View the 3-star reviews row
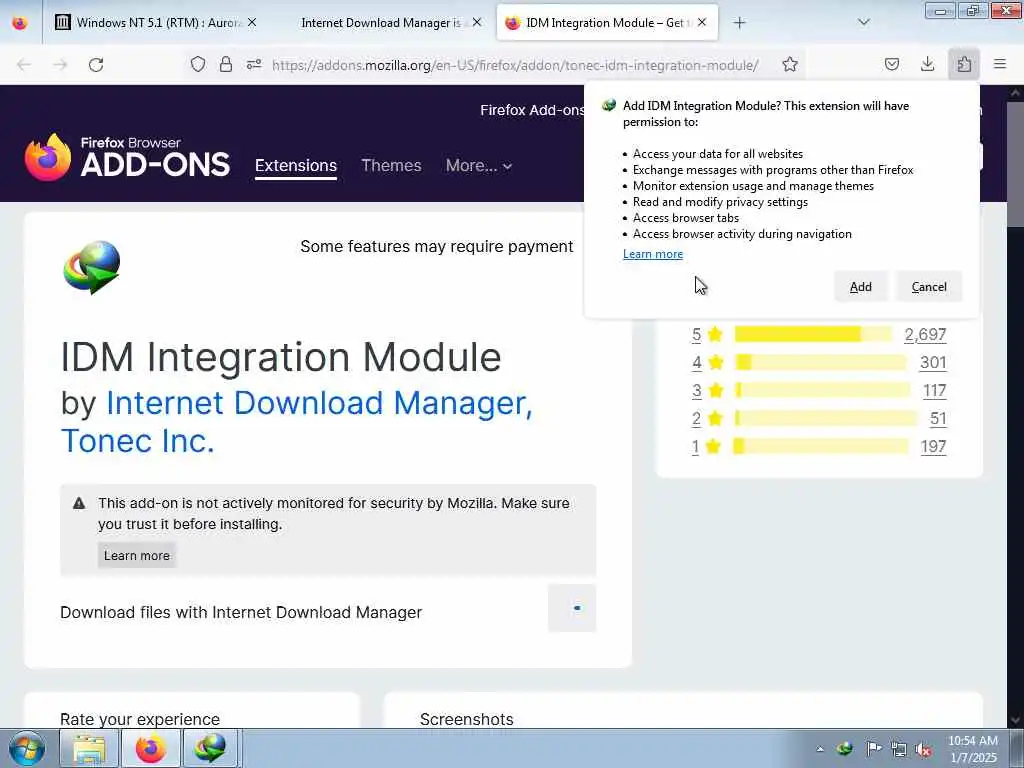This screenshot has height=768, width=1024. coord(819,391)
